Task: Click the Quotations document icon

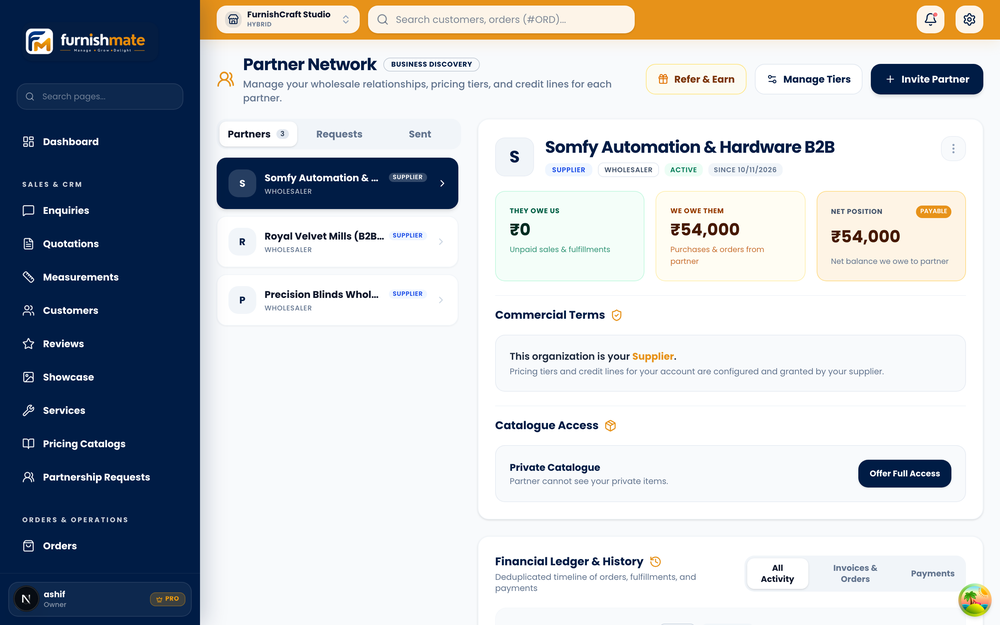Action: coord(28,244)
